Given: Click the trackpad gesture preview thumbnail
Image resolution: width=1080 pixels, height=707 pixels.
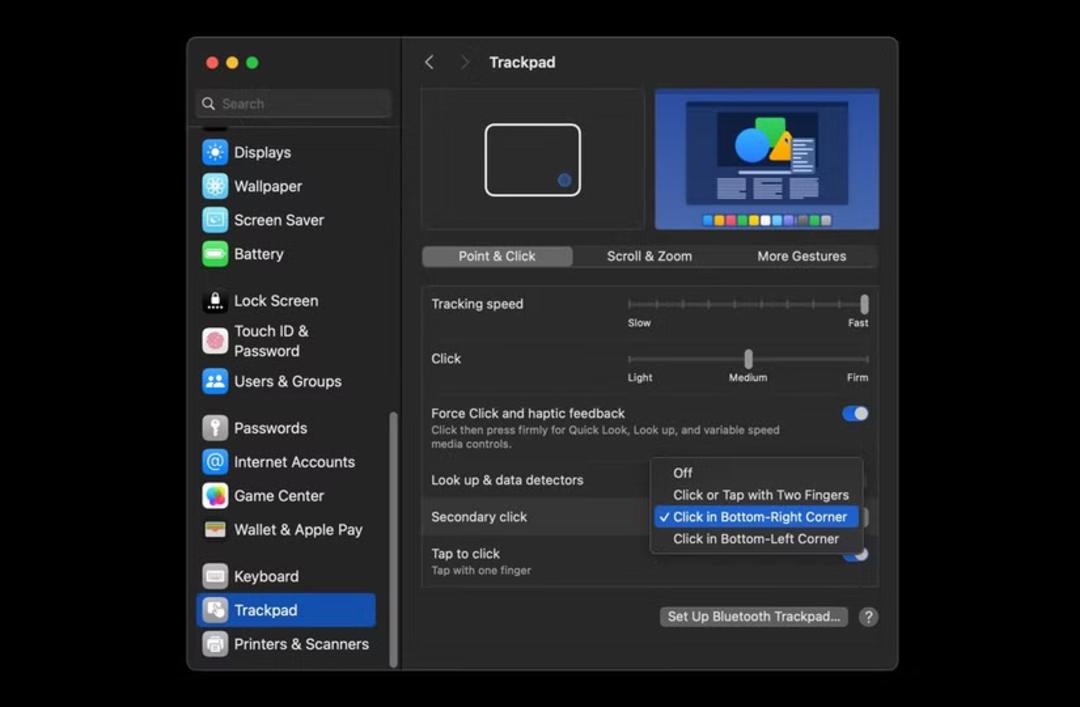Looking at the screenshot, I should (x=532, y=159).
